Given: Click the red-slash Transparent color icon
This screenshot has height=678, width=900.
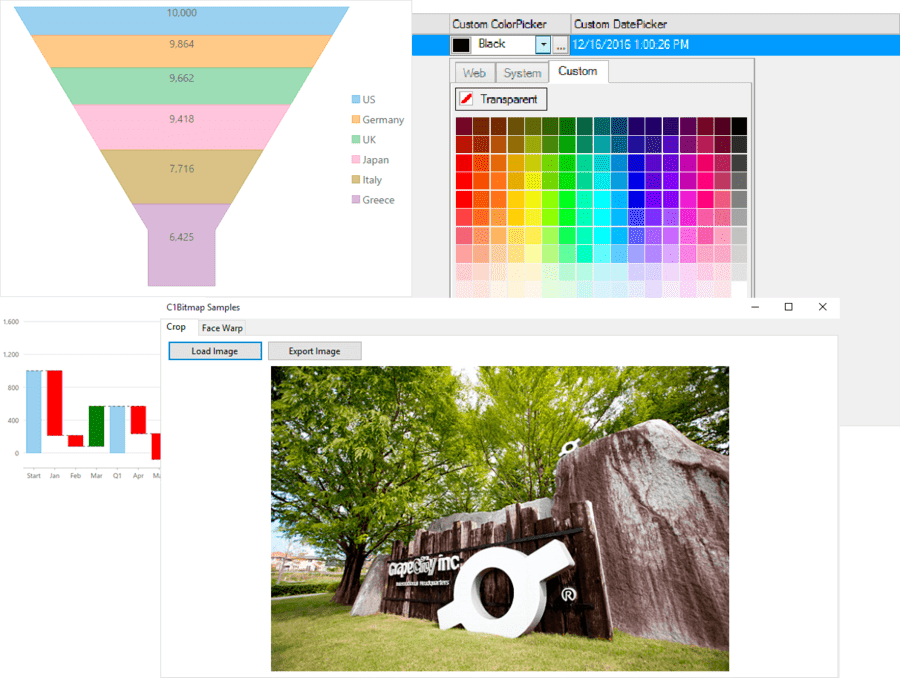Looking at the screenshot, I should point(470,99).
